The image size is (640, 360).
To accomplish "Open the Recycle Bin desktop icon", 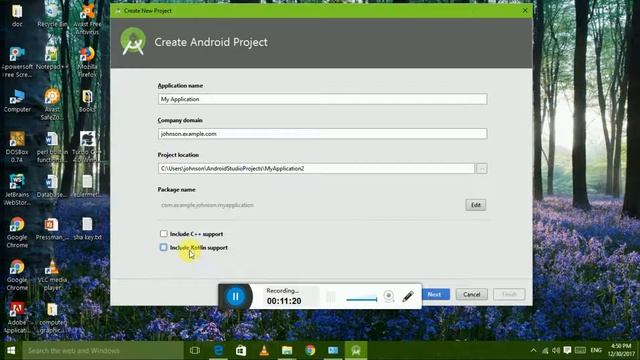I will pyautogui.click(x=52, y=15).
